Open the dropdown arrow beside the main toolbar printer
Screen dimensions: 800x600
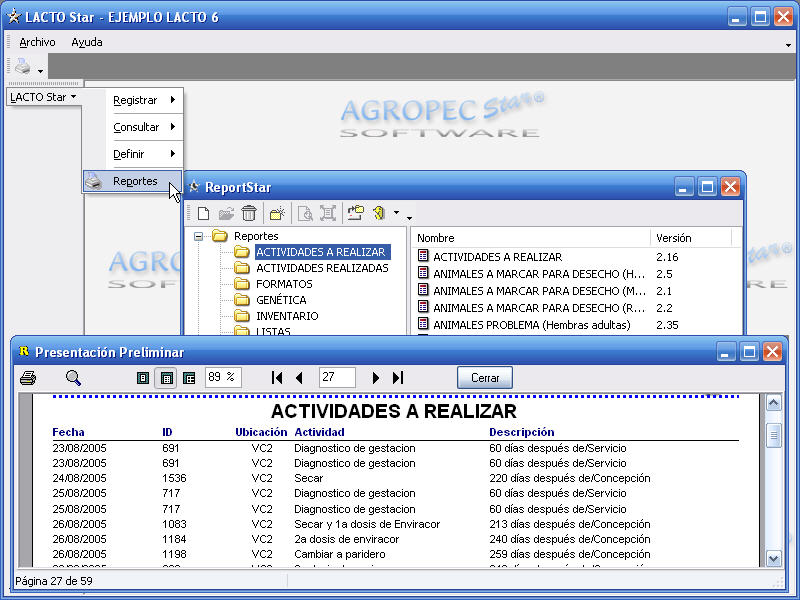(x=40, y=71)
